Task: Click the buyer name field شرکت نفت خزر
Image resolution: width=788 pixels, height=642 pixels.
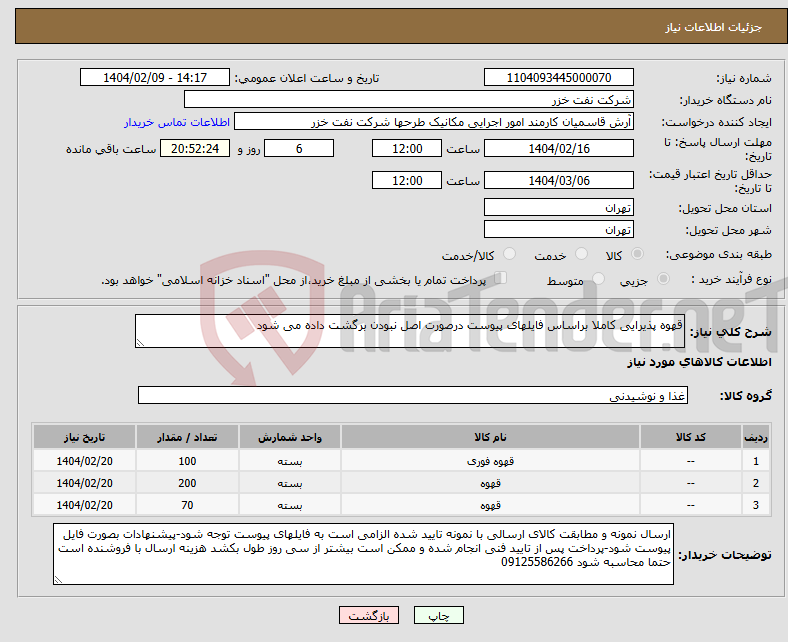Action: point(409,100)
